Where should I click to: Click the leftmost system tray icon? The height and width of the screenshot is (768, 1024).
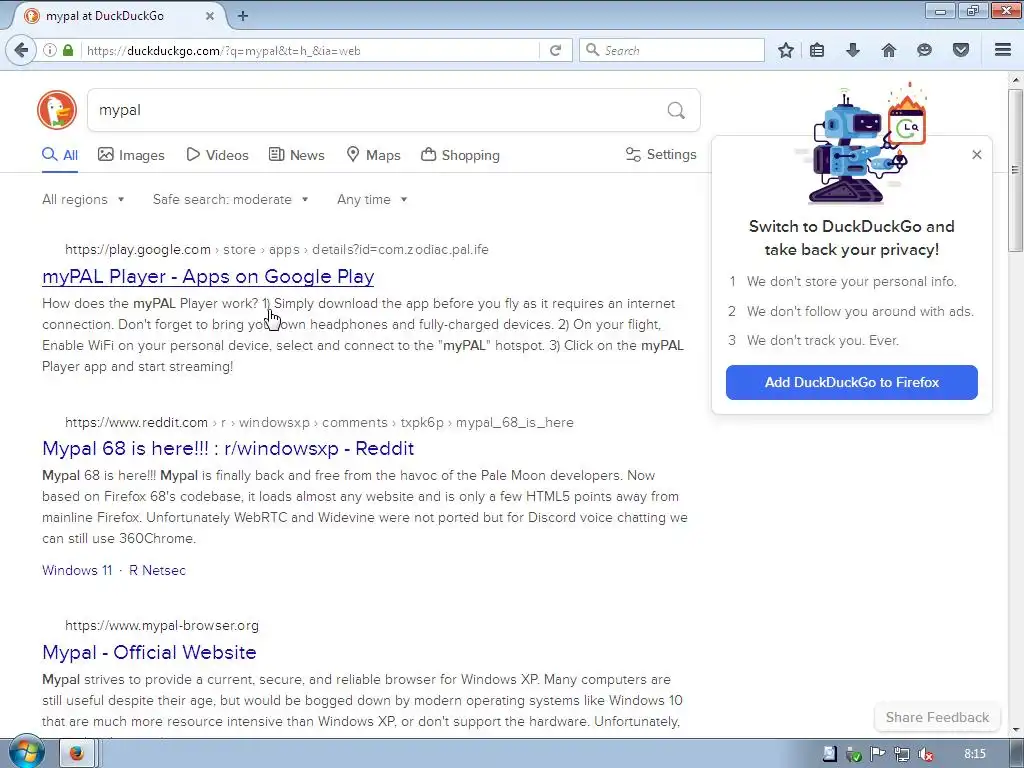[829, 754]
